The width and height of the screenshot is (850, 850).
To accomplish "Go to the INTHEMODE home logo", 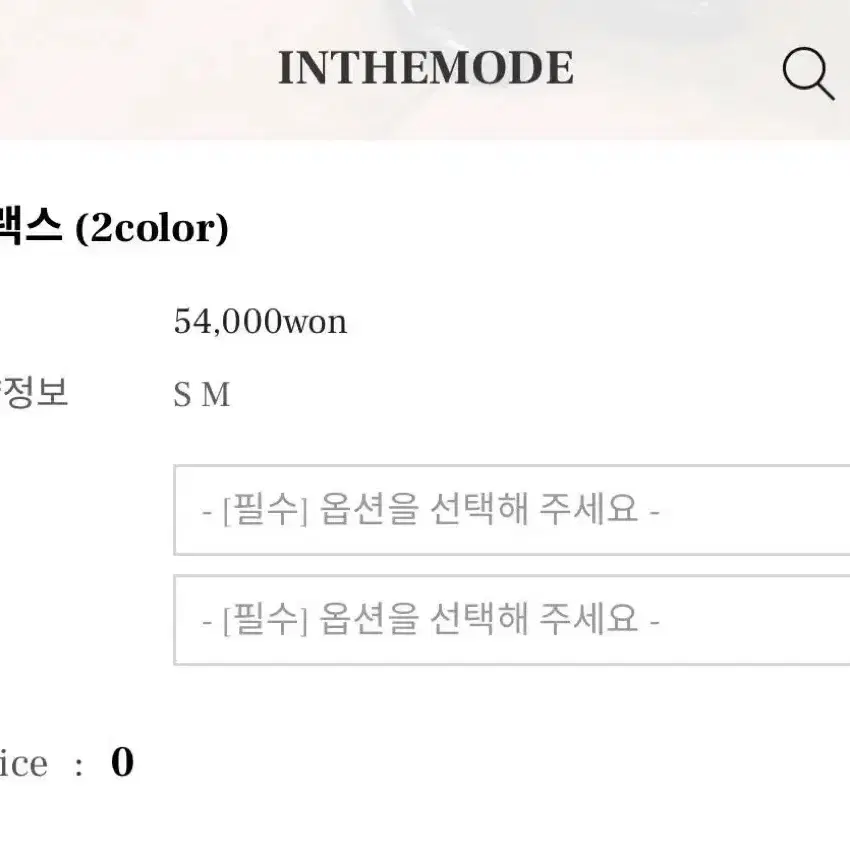I will pyautogui.click(x=426, y=68).
